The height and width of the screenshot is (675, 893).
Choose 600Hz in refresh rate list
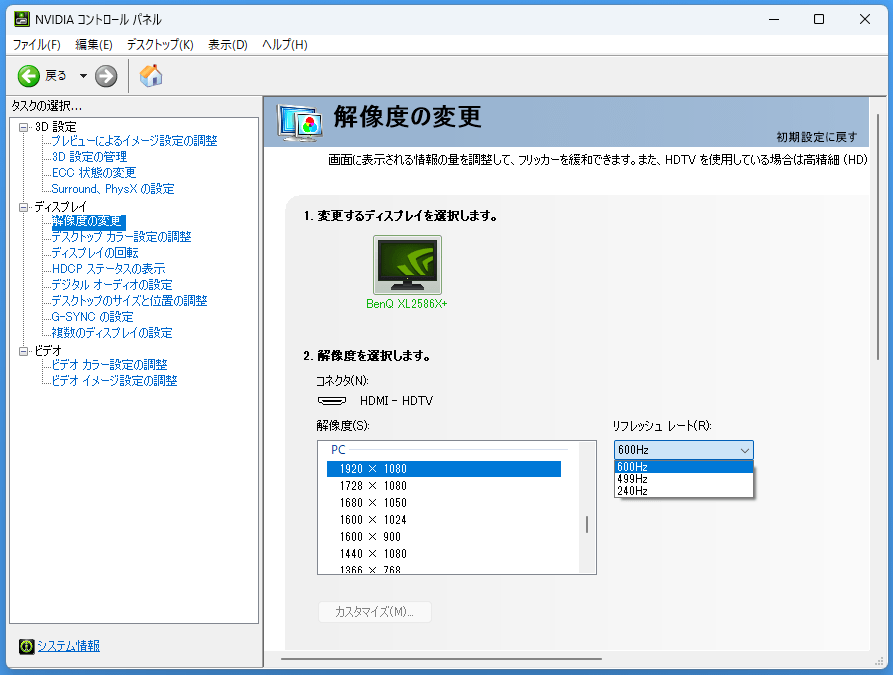683,467
